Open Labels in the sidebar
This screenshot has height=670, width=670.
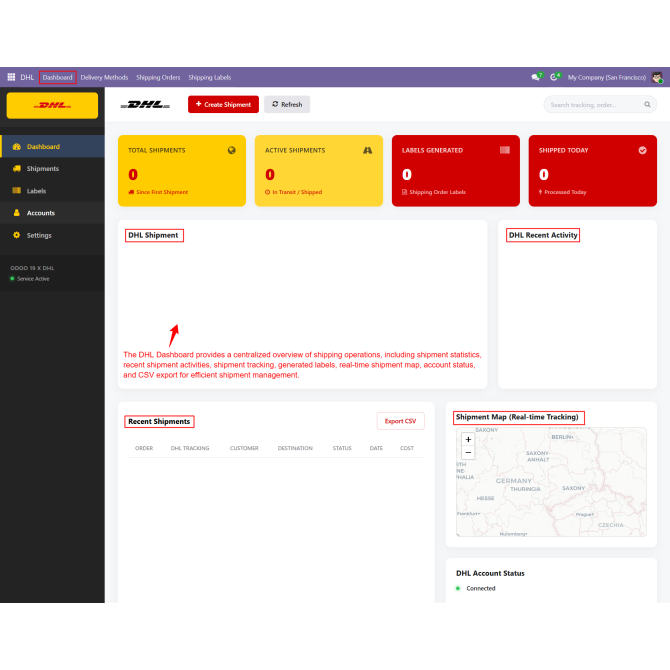tap(52, 191)
